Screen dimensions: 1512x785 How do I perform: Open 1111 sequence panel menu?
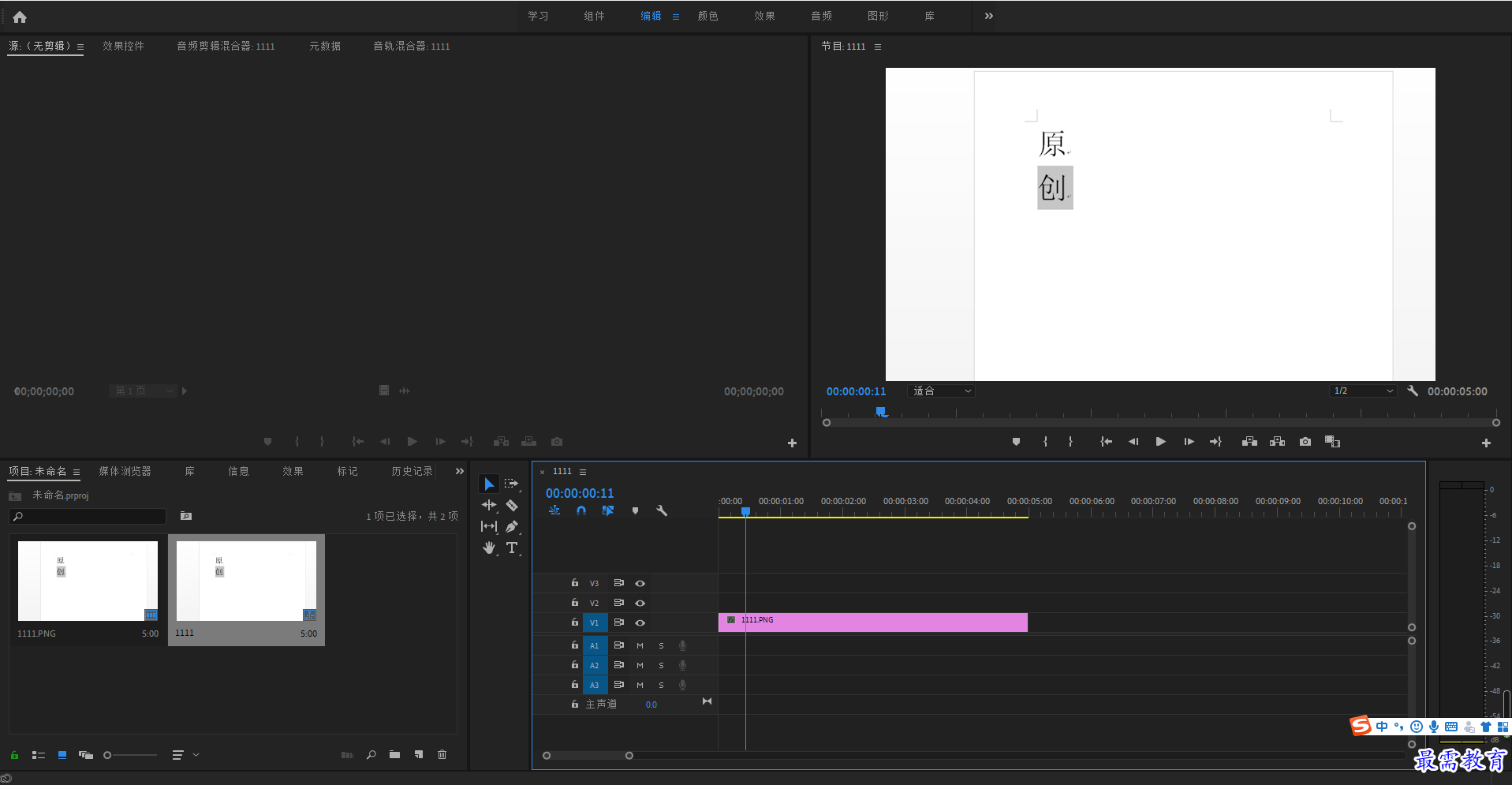pyautogui.click(x=583, y=472)
